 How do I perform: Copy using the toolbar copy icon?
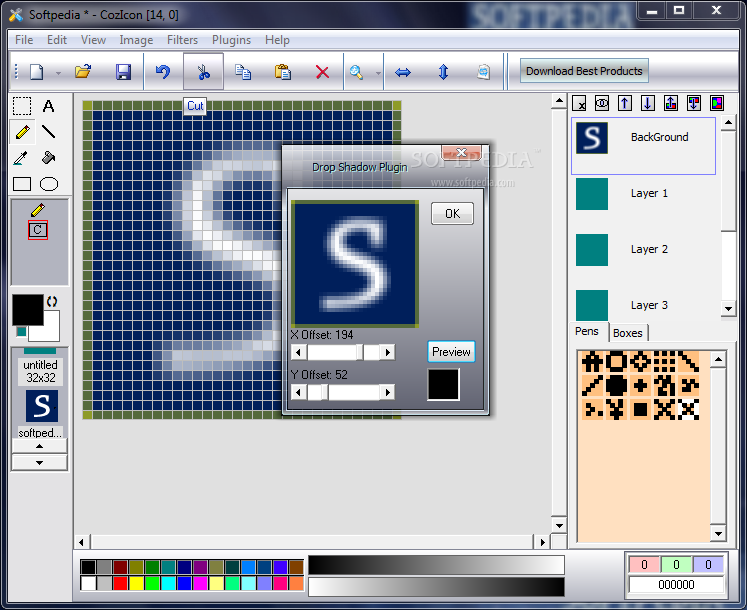[243, 72]
